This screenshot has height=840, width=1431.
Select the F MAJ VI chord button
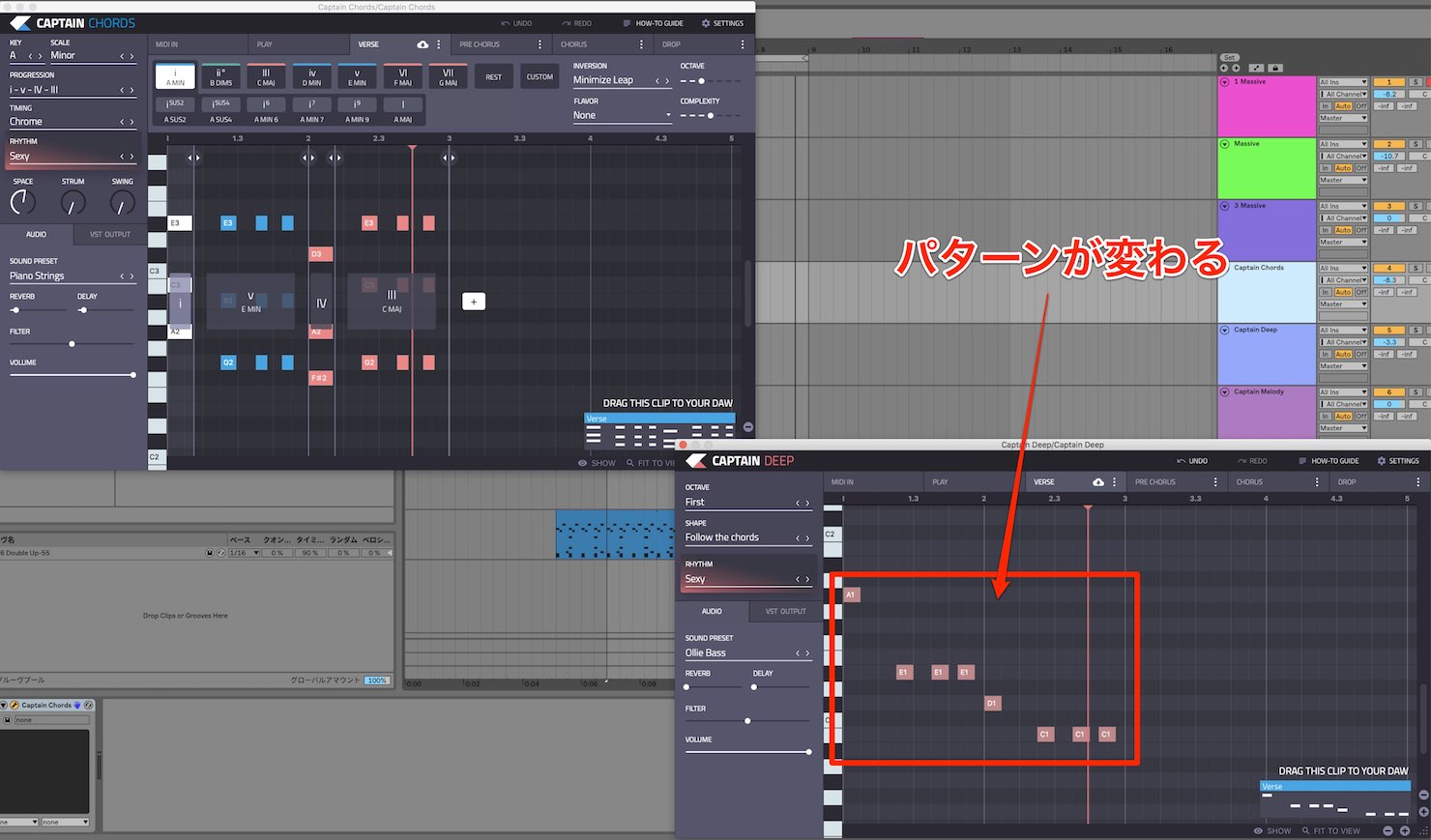403,76
